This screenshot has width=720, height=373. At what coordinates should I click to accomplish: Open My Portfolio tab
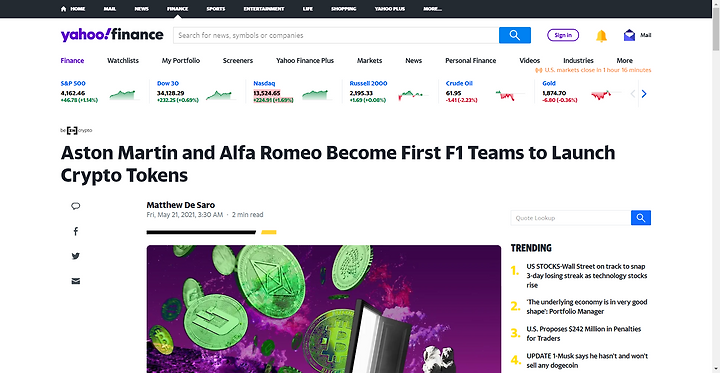pyautogui.click(x=181, y=61)
